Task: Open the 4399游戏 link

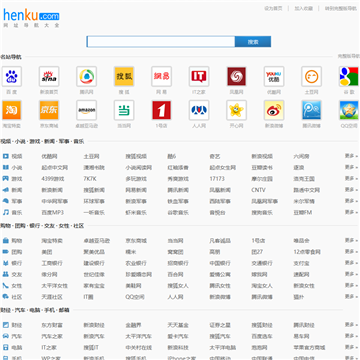Action: pyautogui.click(x=53, y=179)
